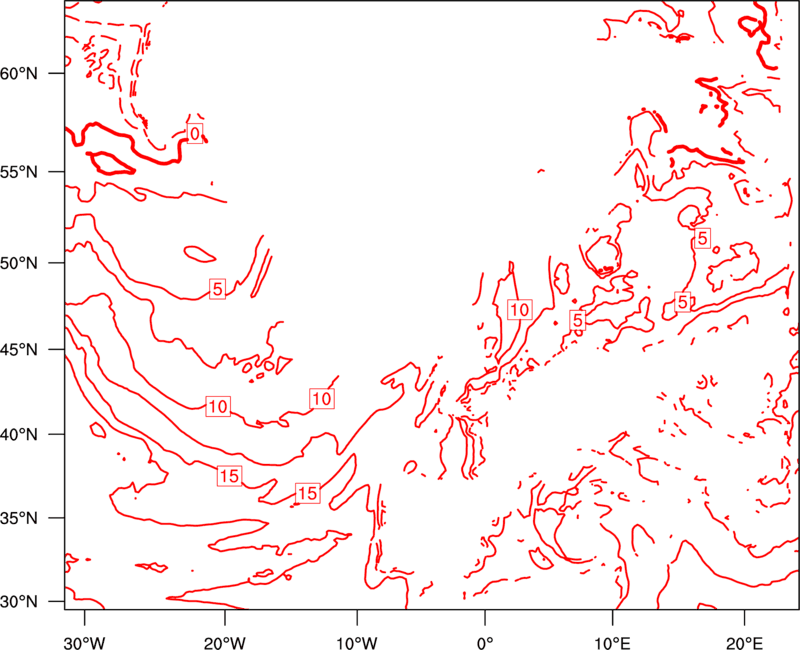Click the 10°W longitude axis label
This screenshot has width=800, height=650.
pos(357,642)
